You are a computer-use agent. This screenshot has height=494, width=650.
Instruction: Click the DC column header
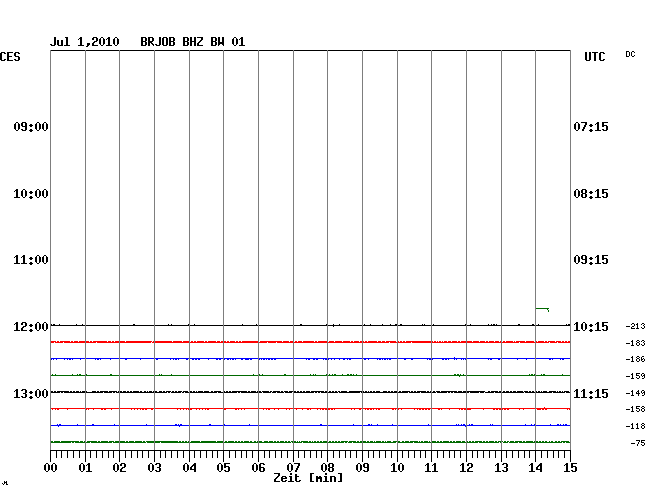(x=630, y=54)
